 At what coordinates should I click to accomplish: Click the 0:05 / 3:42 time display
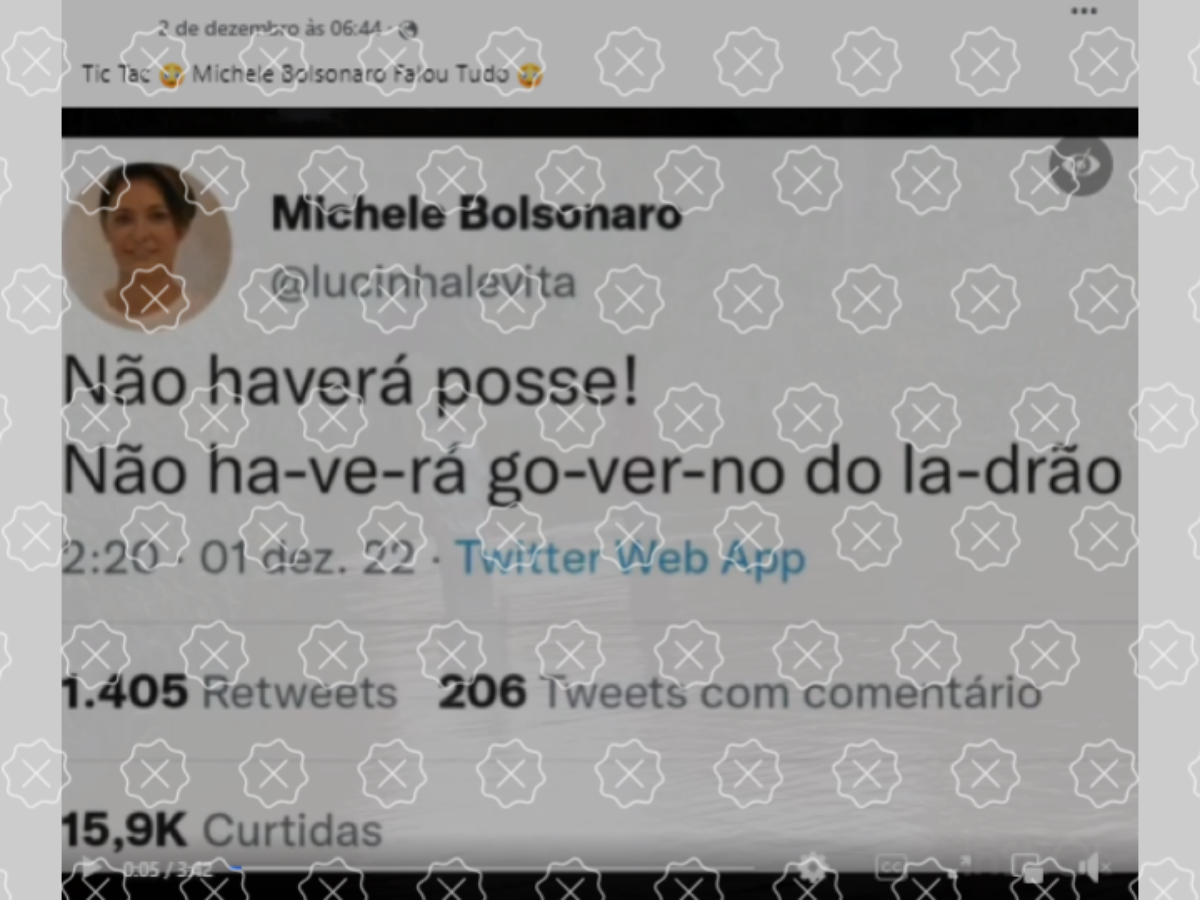point(167,869)
